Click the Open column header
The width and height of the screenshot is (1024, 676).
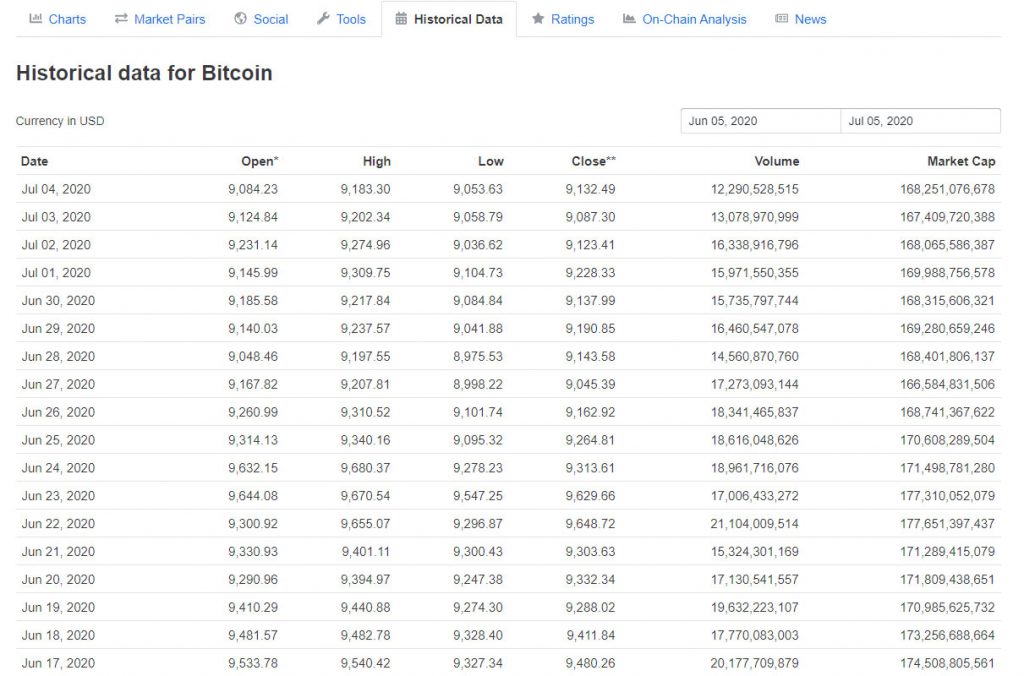point(257,161)
